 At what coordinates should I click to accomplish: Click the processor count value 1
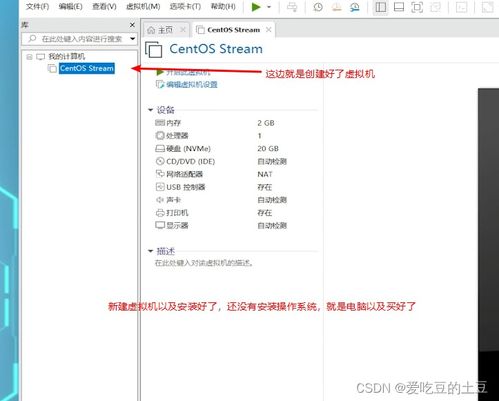[259, 136]
